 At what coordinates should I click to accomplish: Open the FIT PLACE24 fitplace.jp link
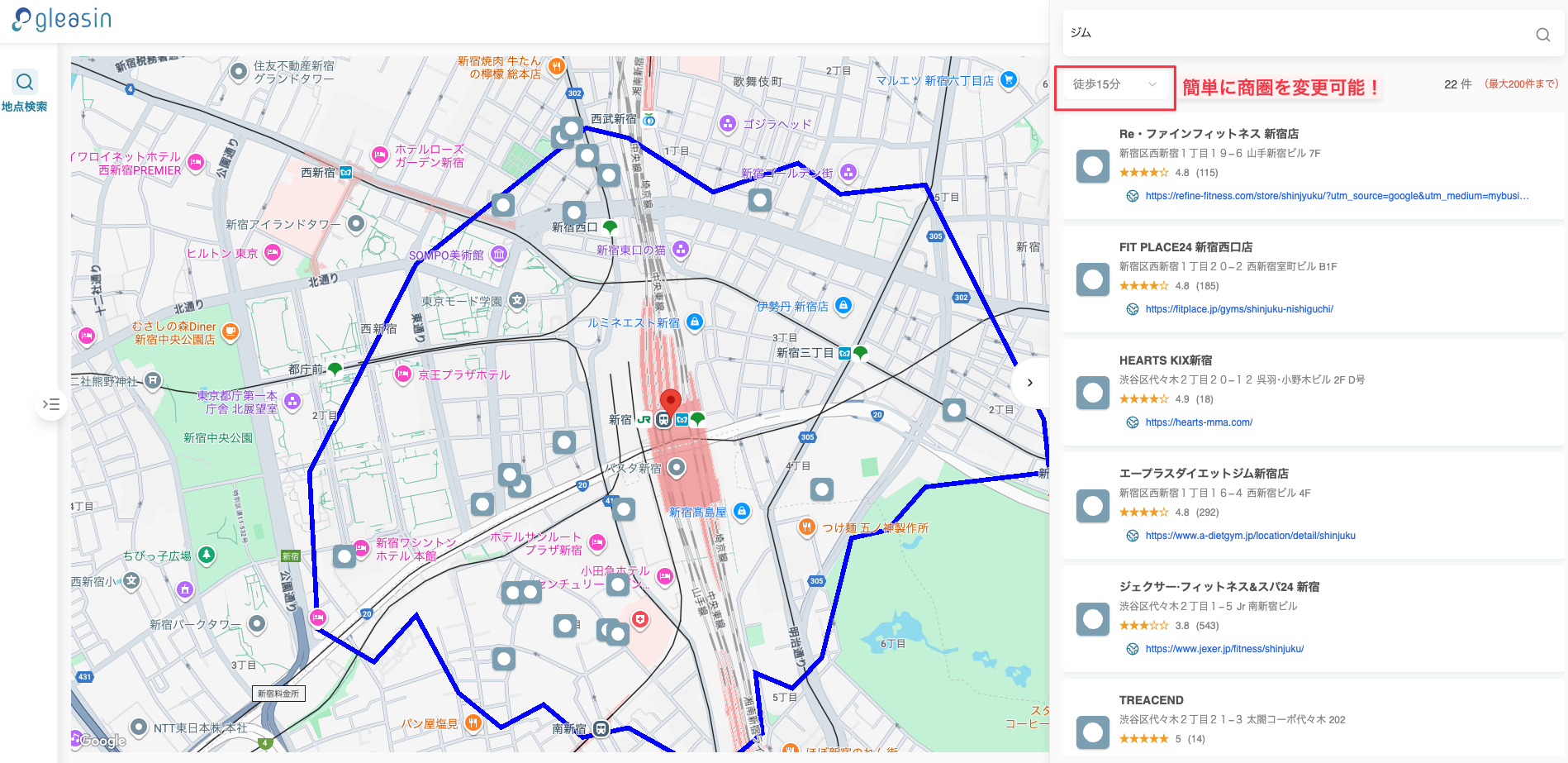pyautogui.click(x=1239, y=309)
